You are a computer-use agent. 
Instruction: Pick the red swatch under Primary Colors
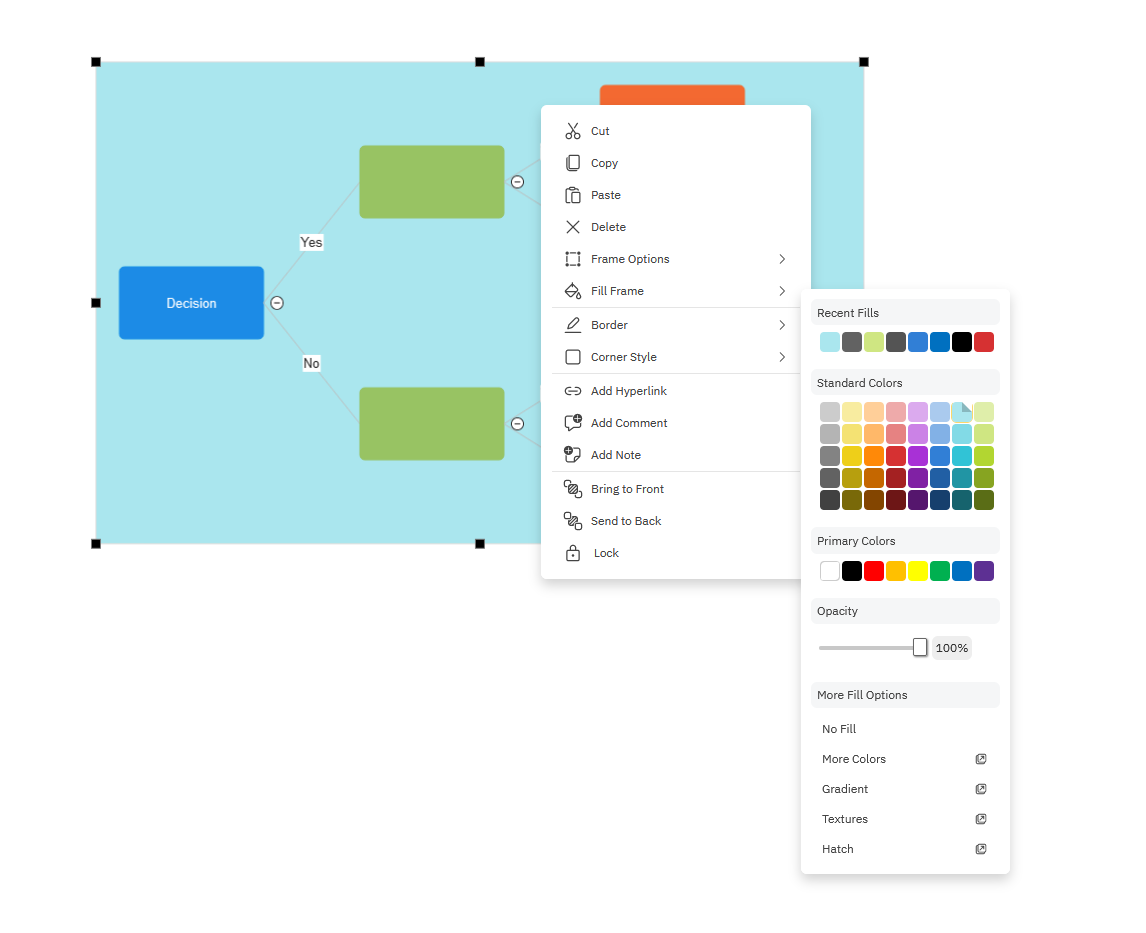(874, 571)
